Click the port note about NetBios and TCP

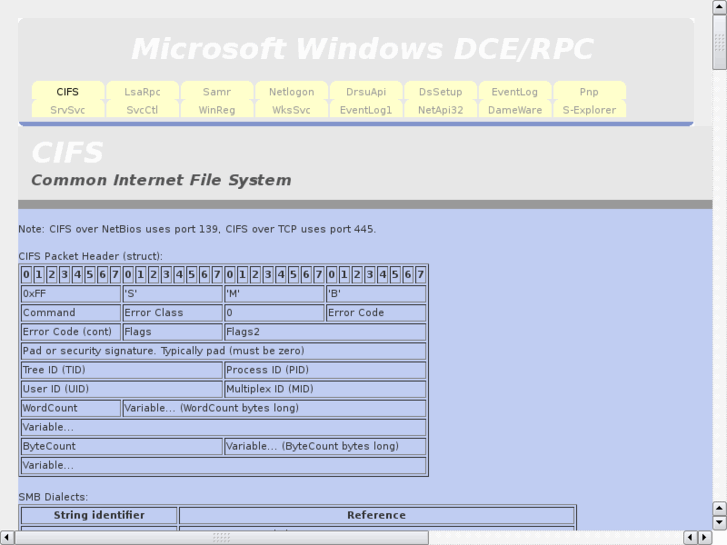197,229
